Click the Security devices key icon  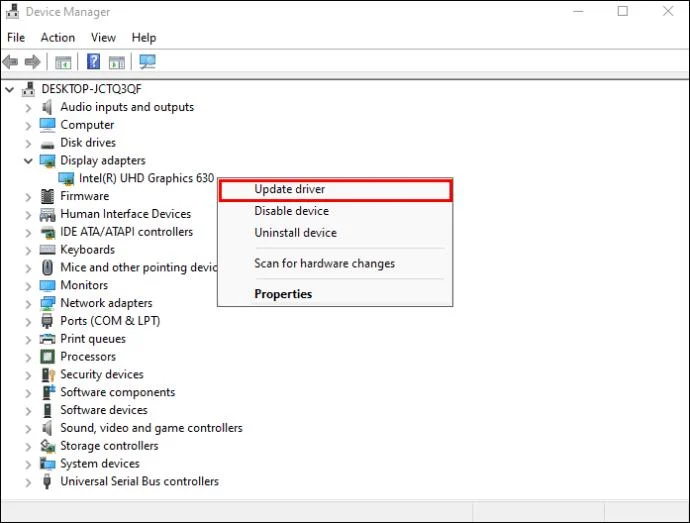pyautogui.click(x=48, y=375)
